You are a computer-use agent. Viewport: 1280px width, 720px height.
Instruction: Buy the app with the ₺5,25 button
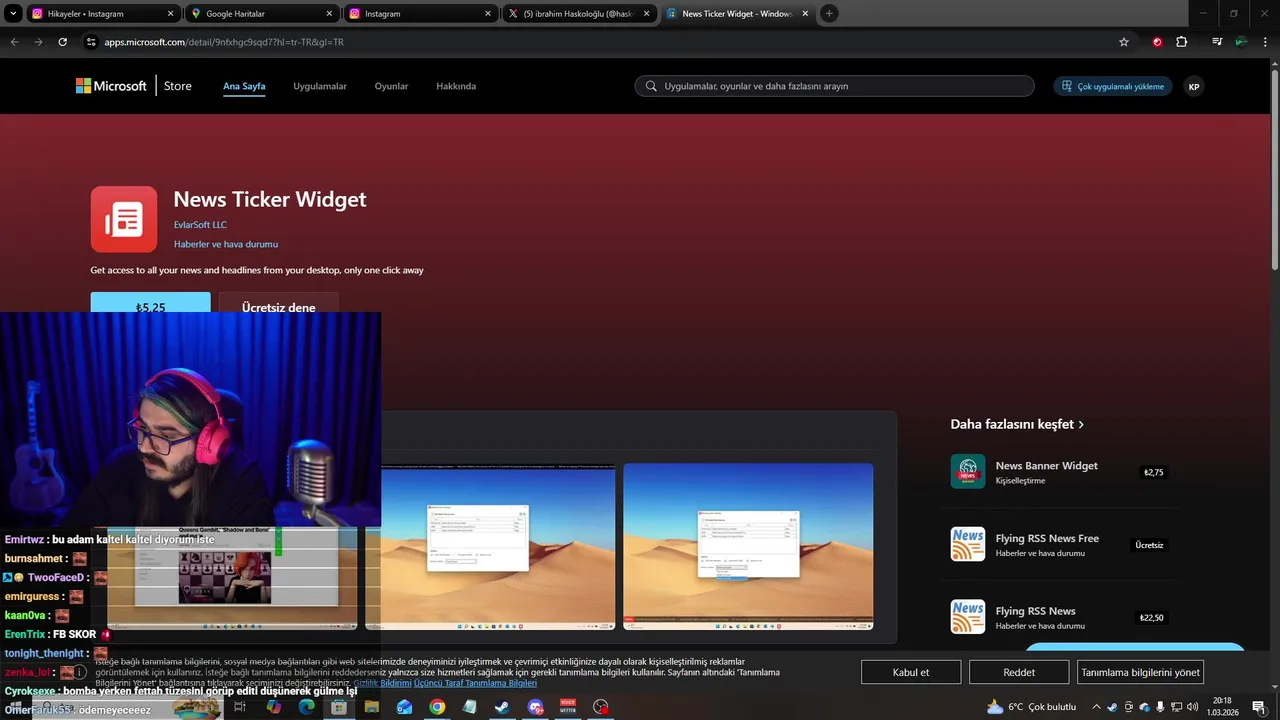click(x=150, y=304)
